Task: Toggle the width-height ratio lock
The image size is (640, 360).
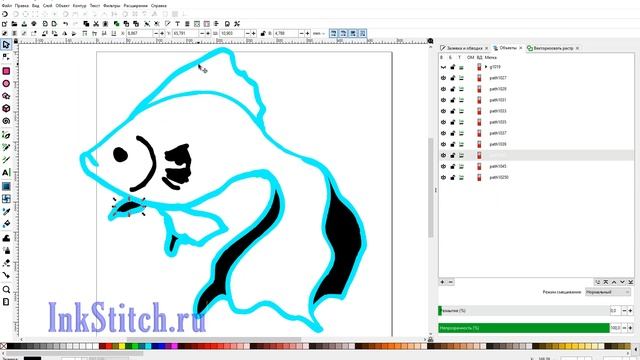Action: 263,33
